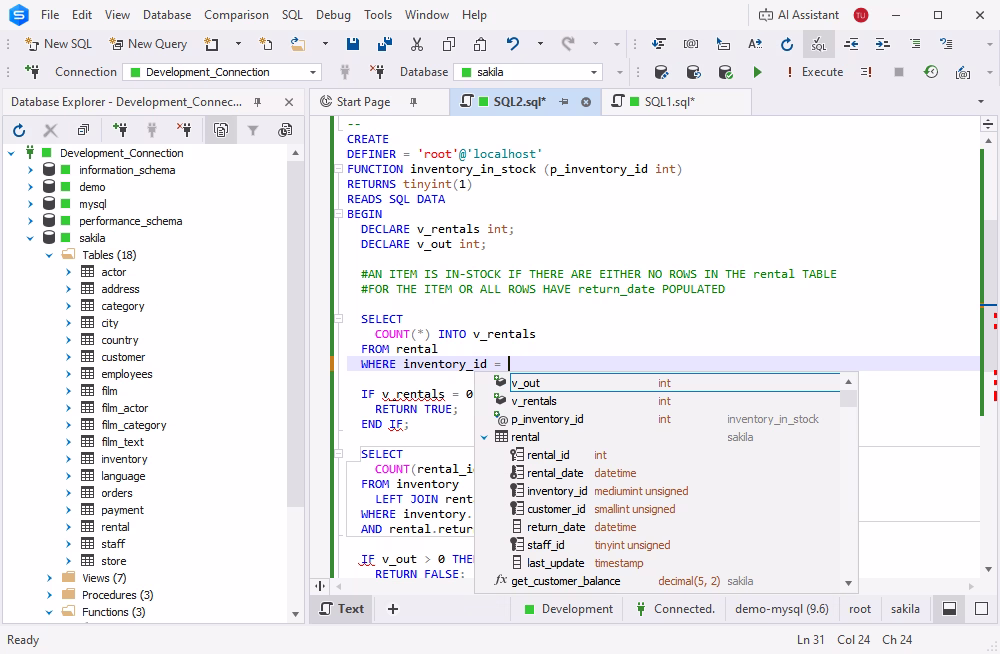Click the query history clock icon
1000x654 pixels.
coord(931,72)
